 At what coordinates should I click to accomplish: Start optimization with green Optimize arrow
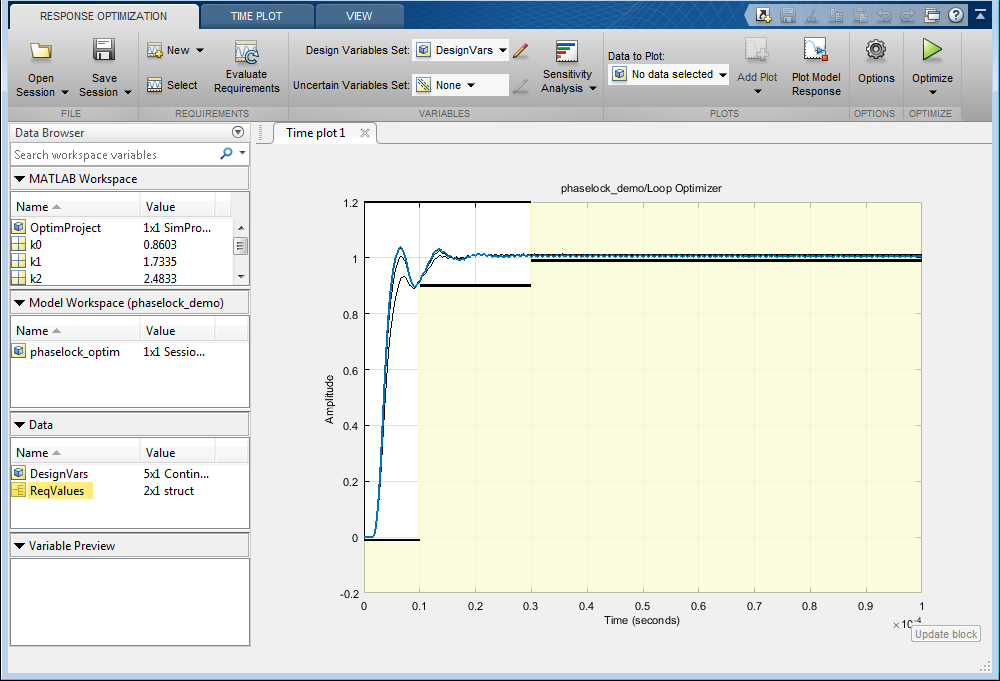932,50
